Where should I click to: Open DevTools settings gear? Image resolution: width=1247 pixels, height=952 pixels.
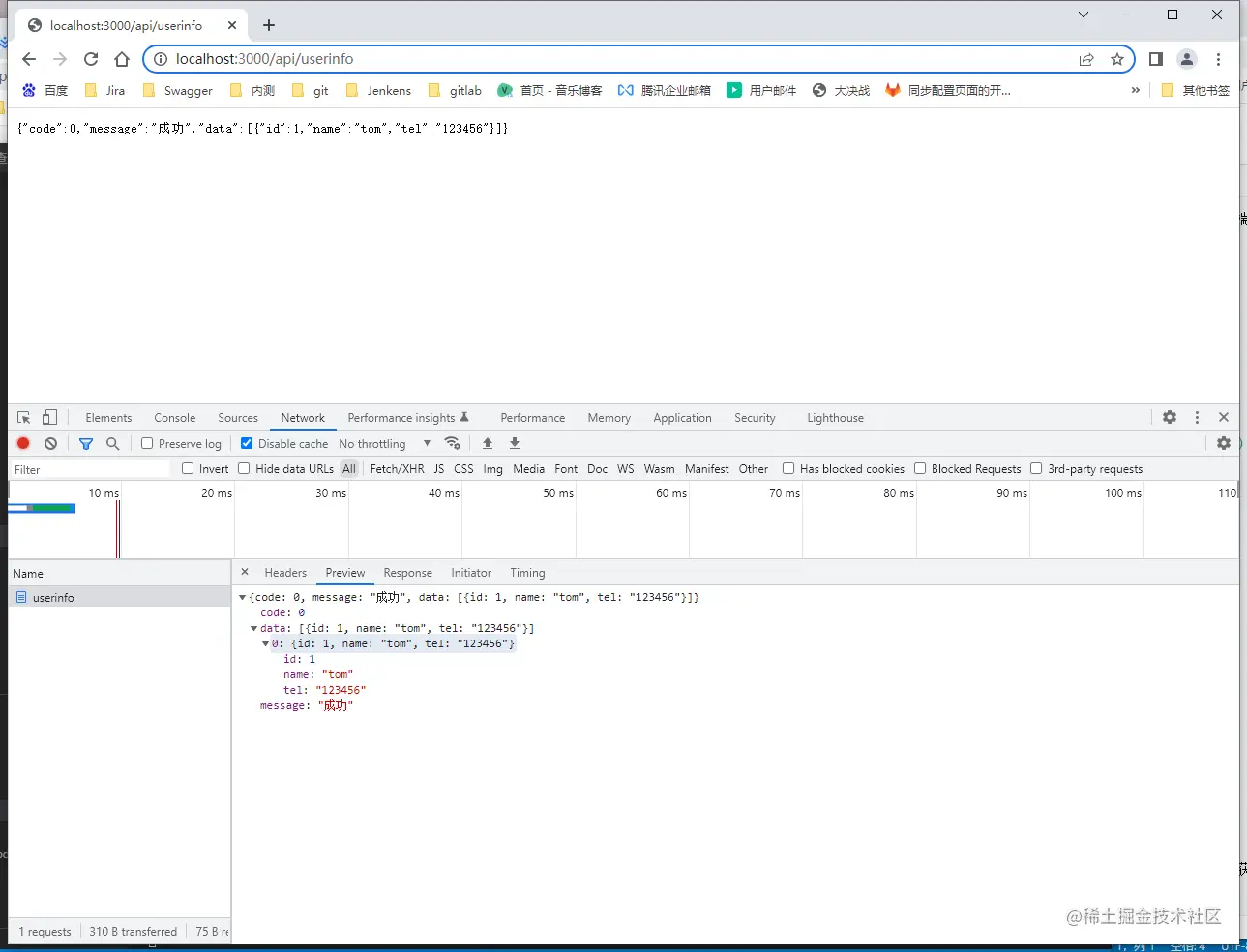(1170, 417)
